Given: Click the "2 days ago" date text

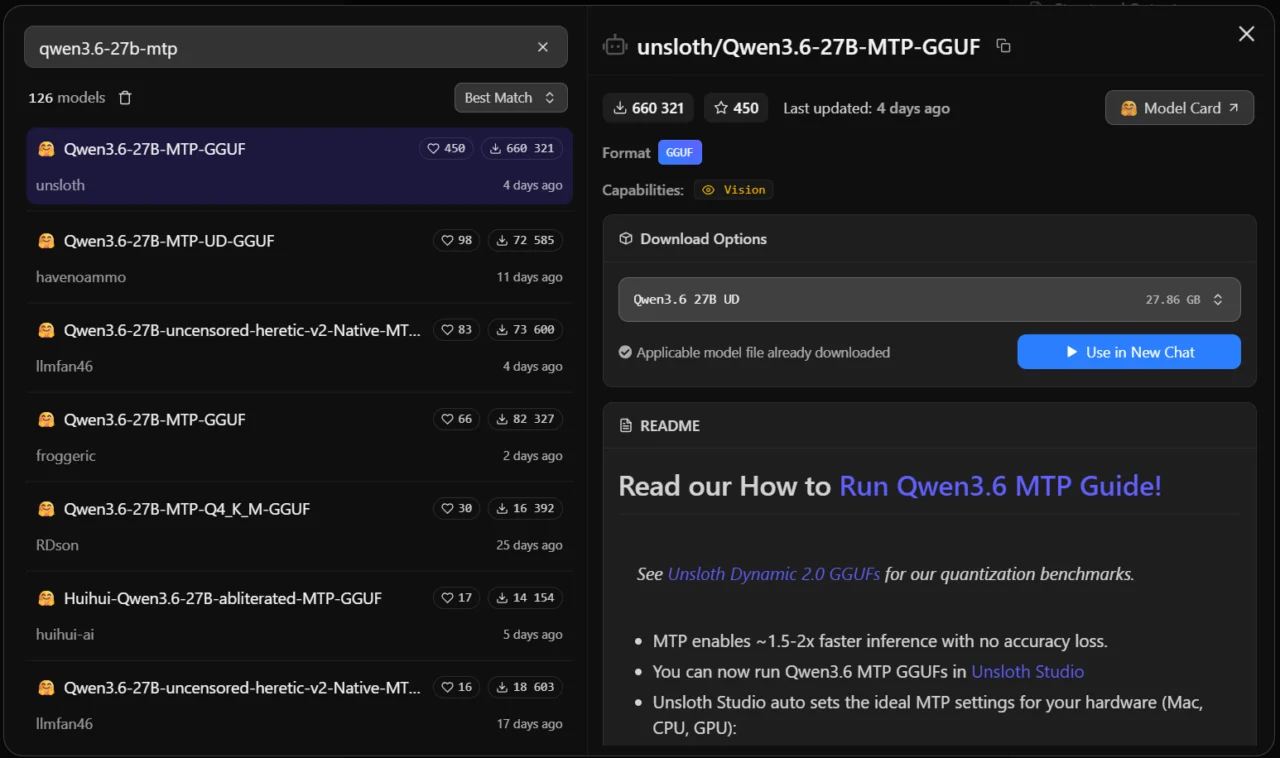Looking at the screenshot, I should pyautogui.click(x=533, y=456).
